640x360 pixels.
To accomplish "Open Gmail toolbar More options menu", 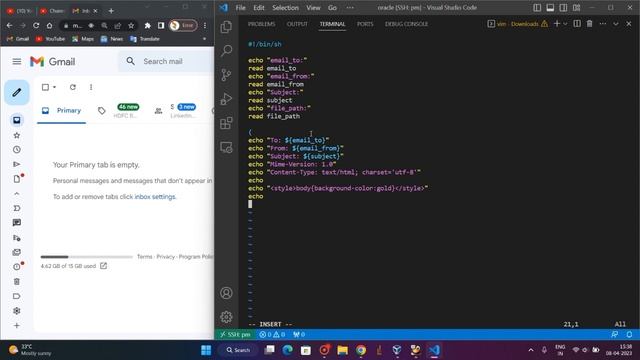I will 91,87.
